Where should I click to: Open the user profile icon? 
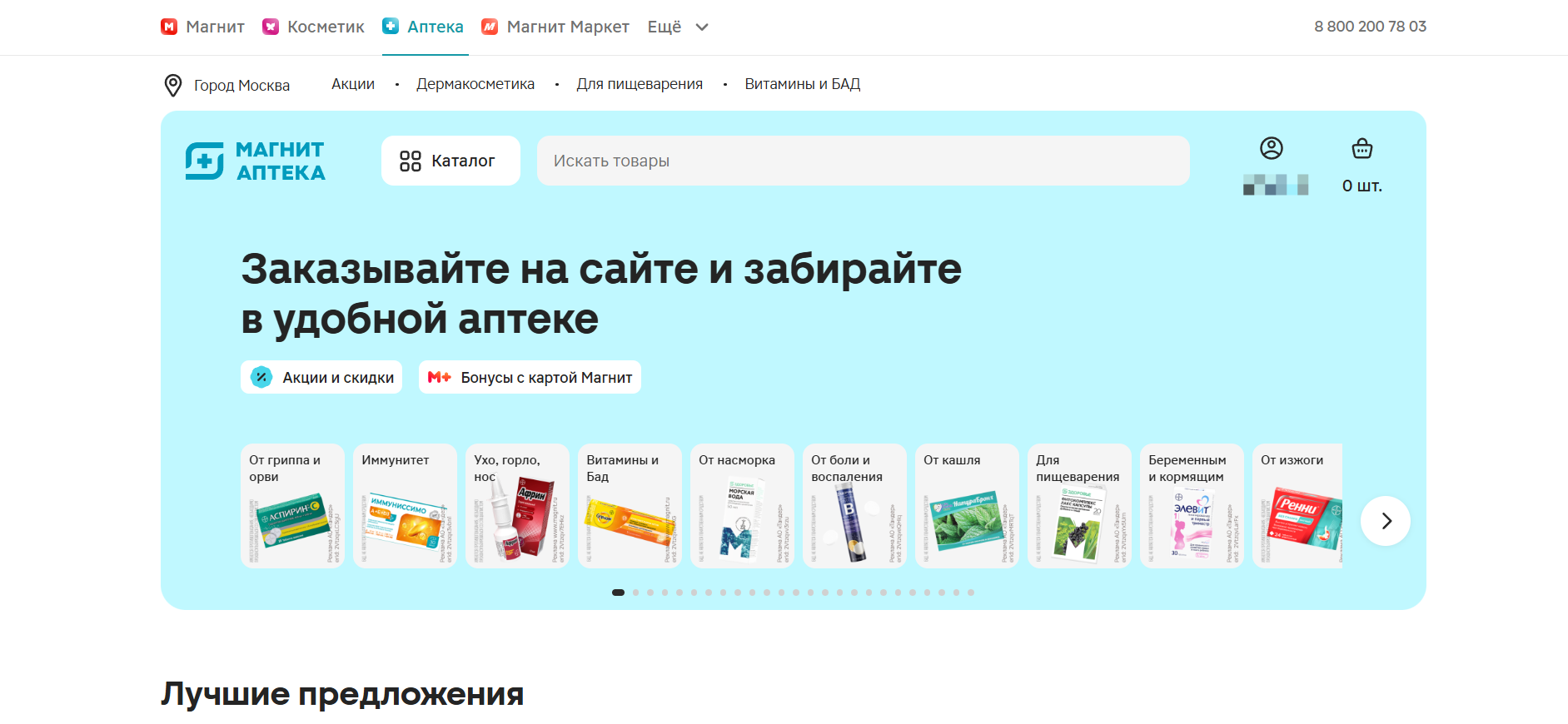[x=1271, y=148]
